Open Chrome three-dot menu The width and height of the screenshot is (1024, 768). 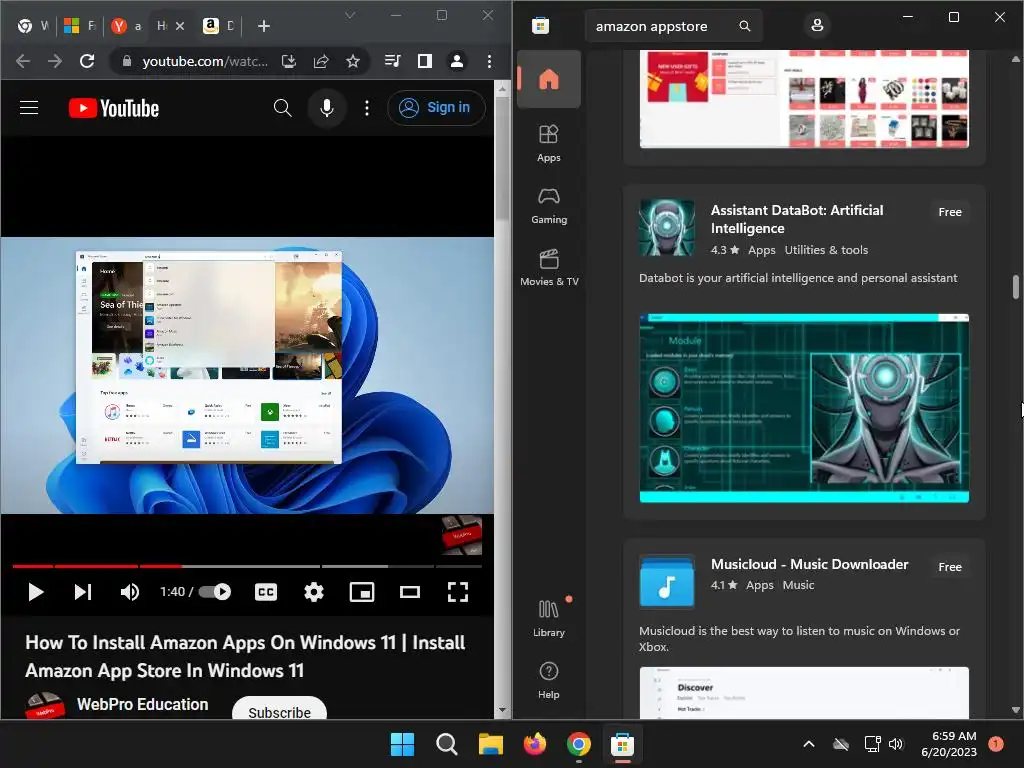(489, 61)
